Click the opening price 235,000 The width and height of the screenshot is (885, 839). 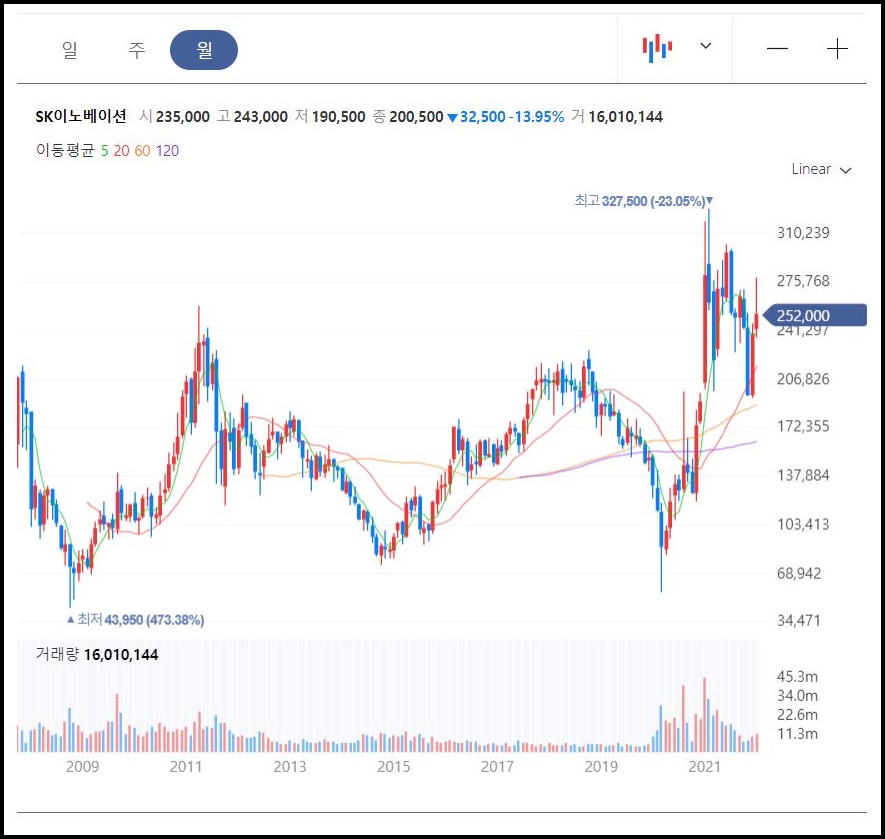182,117
